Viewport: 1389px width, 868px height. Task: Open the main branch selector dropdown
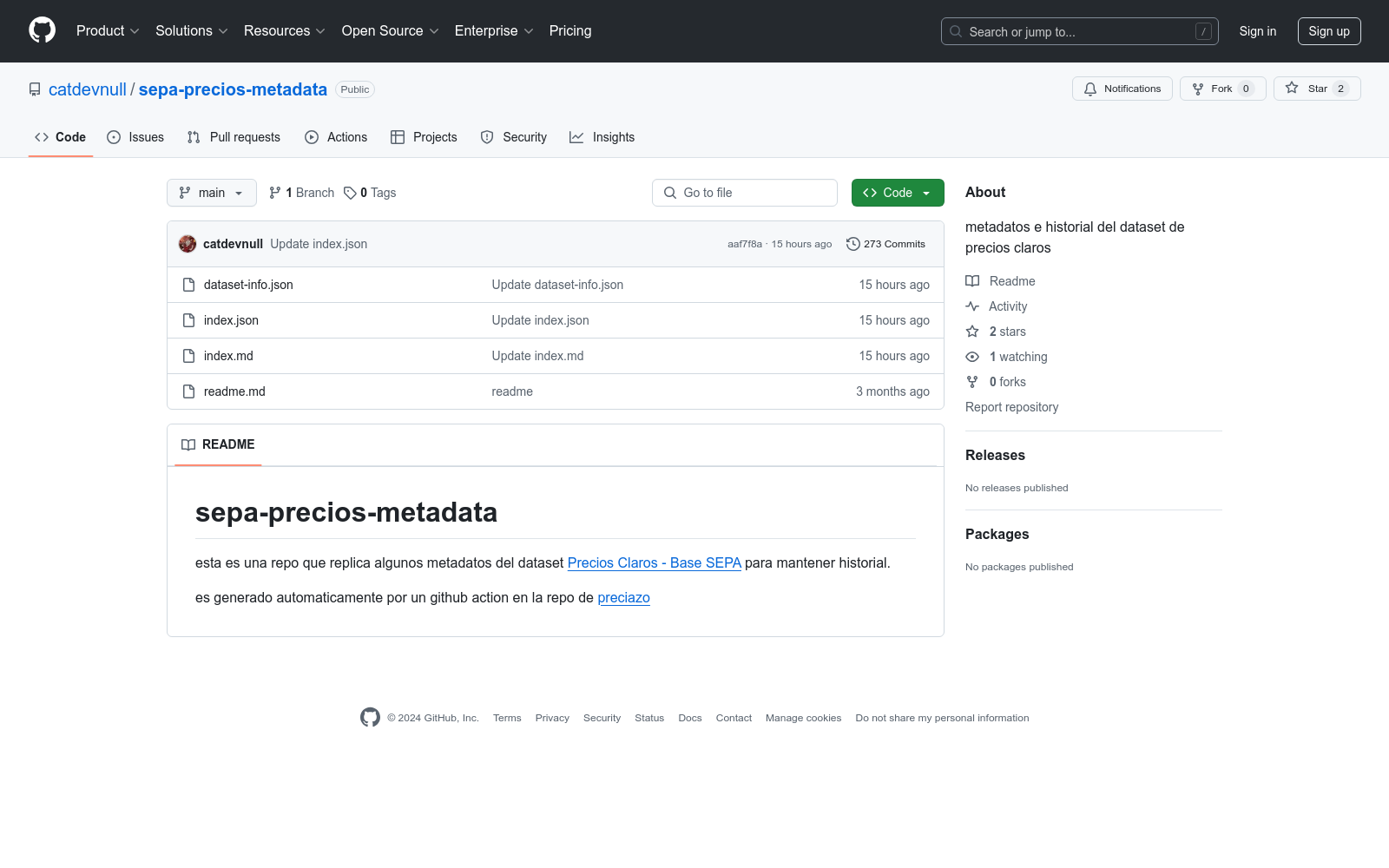212,193
